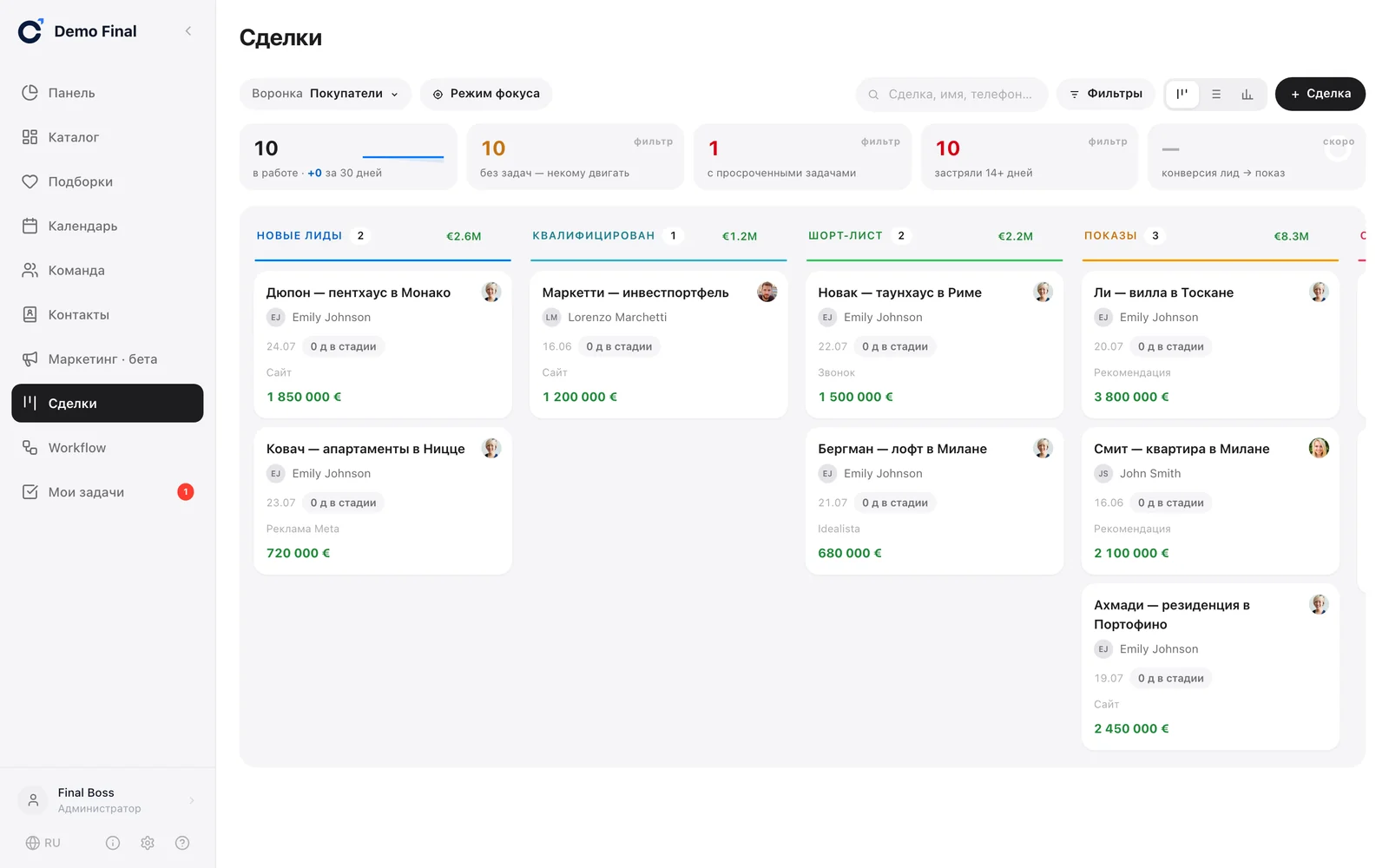This screenshot has width=1389, height=868.
Task: Open the Воронка Покупатели dropdown
Action: [x=325, y=94]
